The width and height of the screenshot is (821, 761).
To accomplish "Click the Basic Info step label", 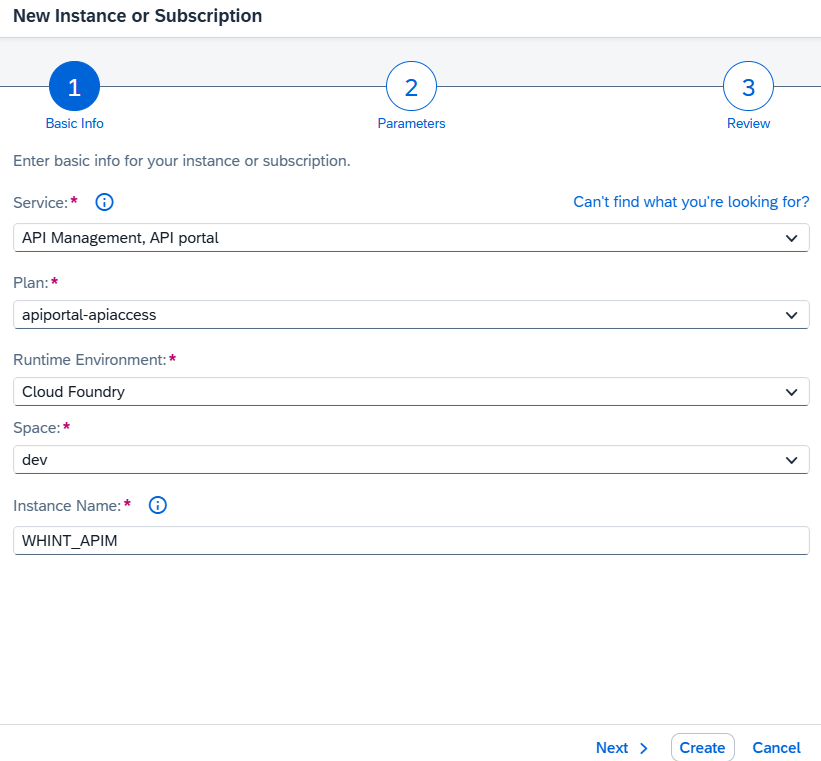I will (x=74, y=124).
